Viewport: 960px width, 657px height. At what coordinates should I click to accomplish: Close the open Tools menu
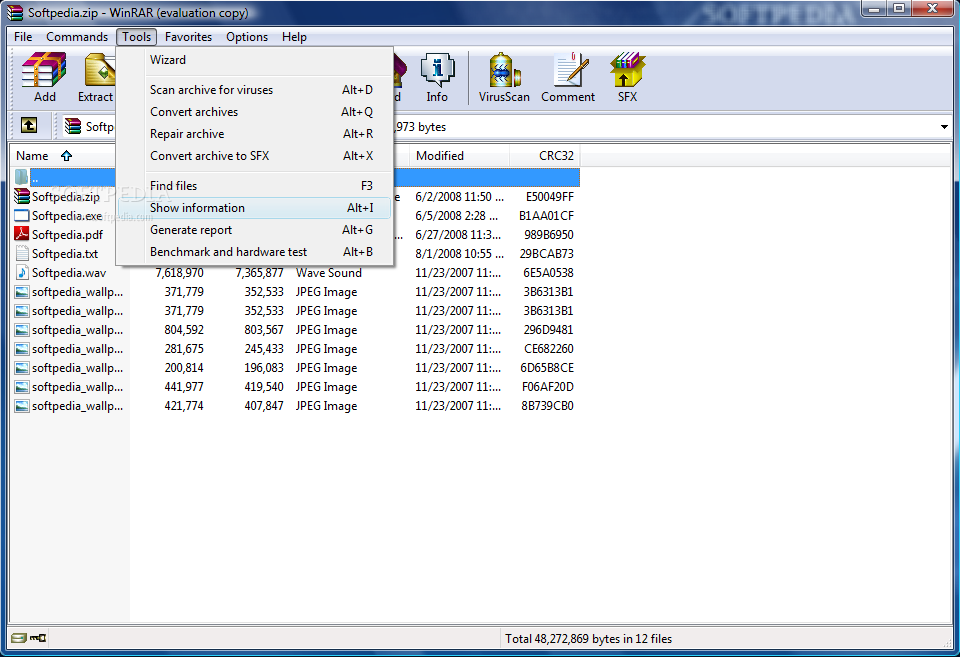pos(137,37)
